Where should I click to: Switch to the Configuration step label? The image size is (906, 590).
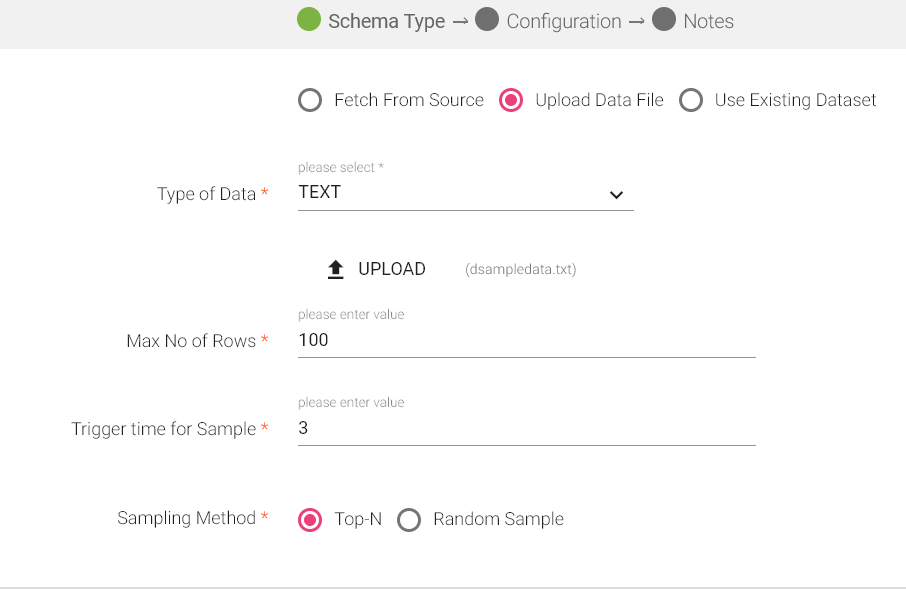(563, 21)
